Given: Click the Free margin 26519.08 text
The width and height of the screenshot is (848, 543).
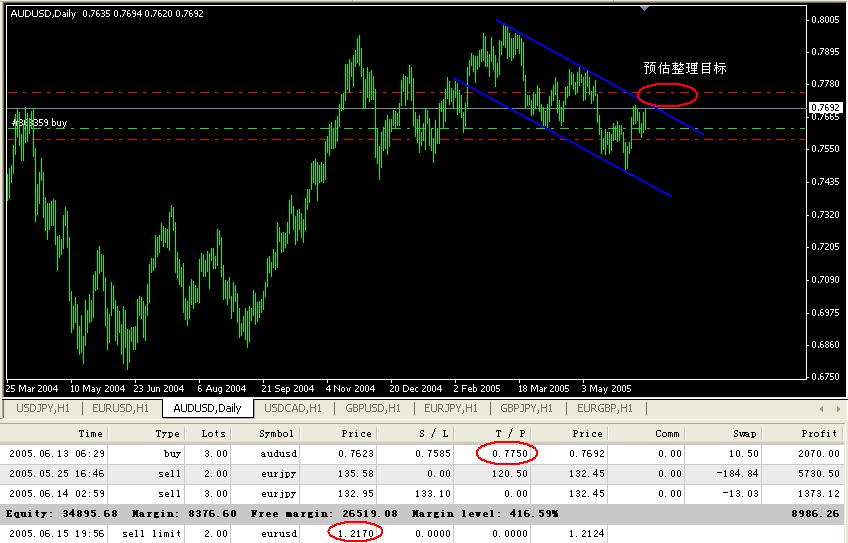Looking at the screenshot, I should click(x=324, y=513).
